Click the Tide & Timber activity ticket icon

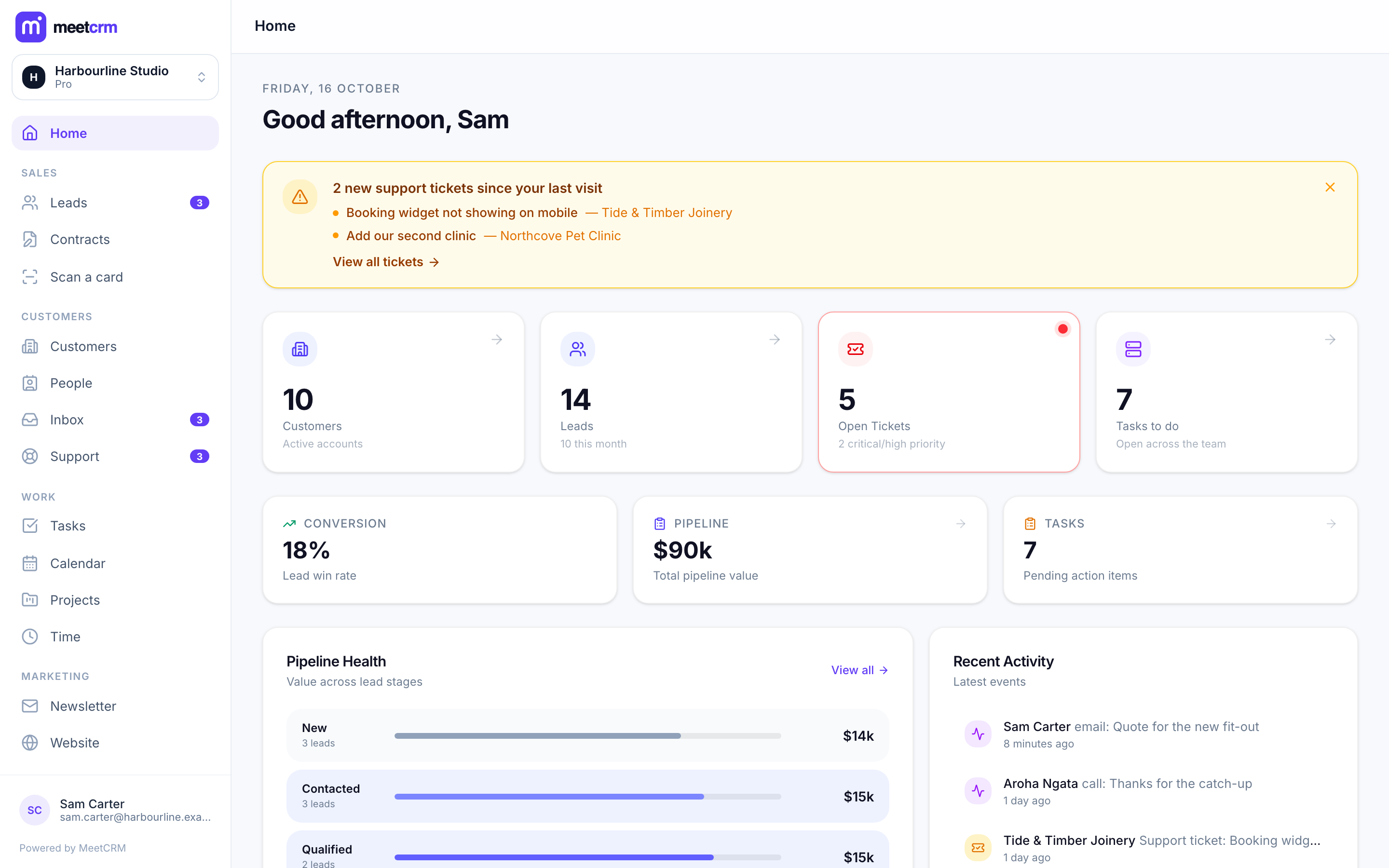[x=978, y=848]
